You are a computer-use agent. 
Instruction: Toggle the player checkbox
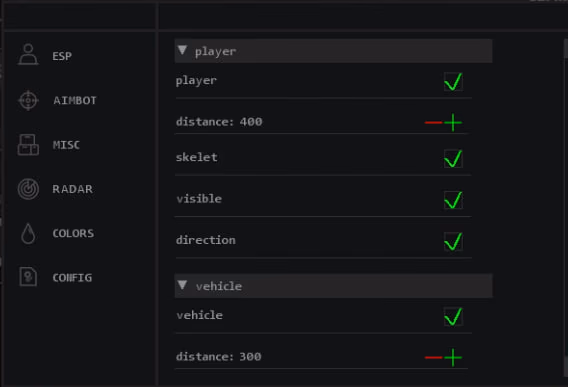[x=453, y=82]
